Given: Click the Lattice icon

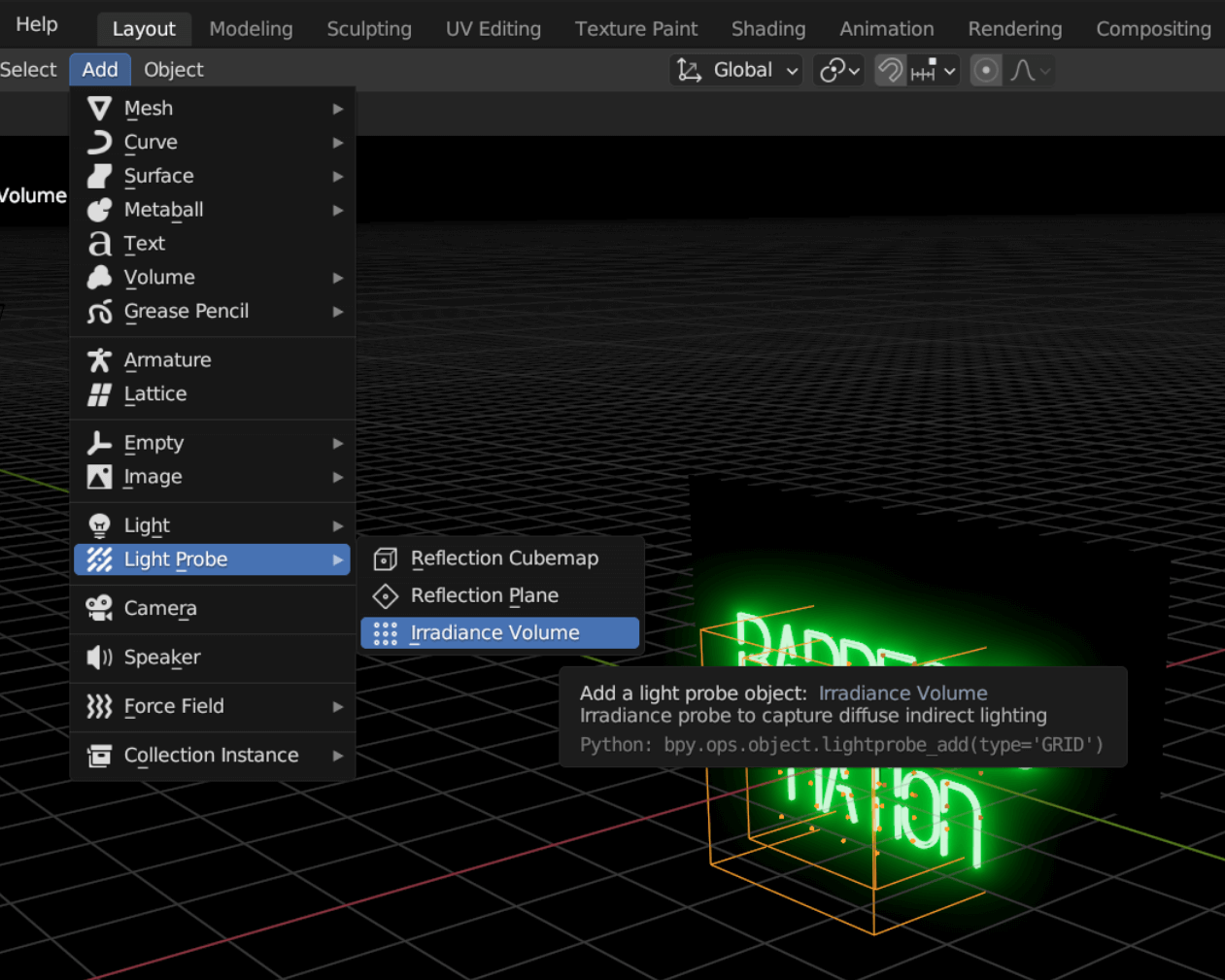Looking at the screenshot, I should (99, 394).
